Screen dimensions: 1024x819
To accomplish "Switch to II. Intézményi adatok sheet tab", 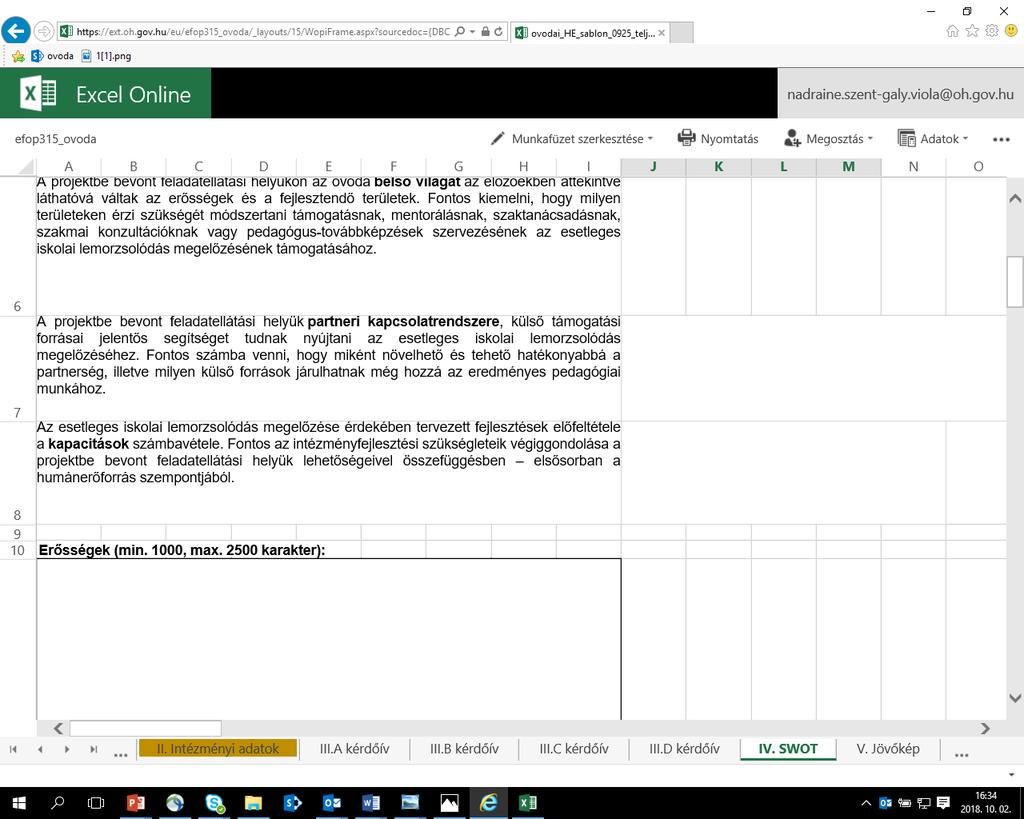I will click(218, 749).
